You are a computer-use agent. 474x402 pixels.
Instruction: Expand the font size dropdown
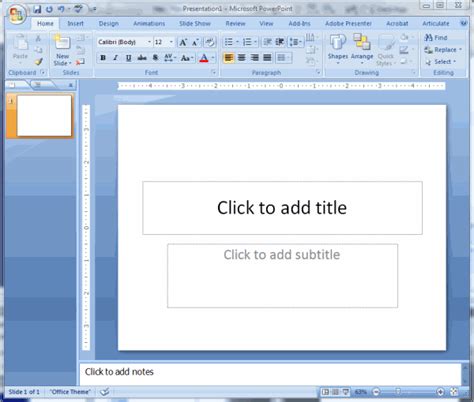[x=171, y=42]
